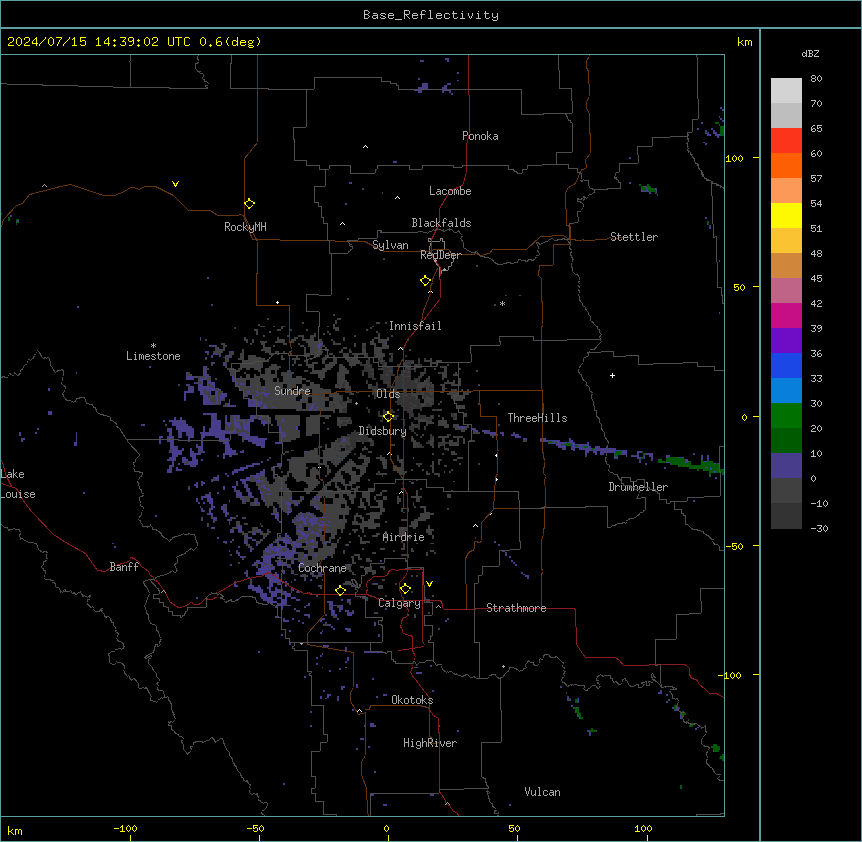Select the yellow diamond marker above Didsbury
Viewport: 862px width, 842px height.
[389, 416]
